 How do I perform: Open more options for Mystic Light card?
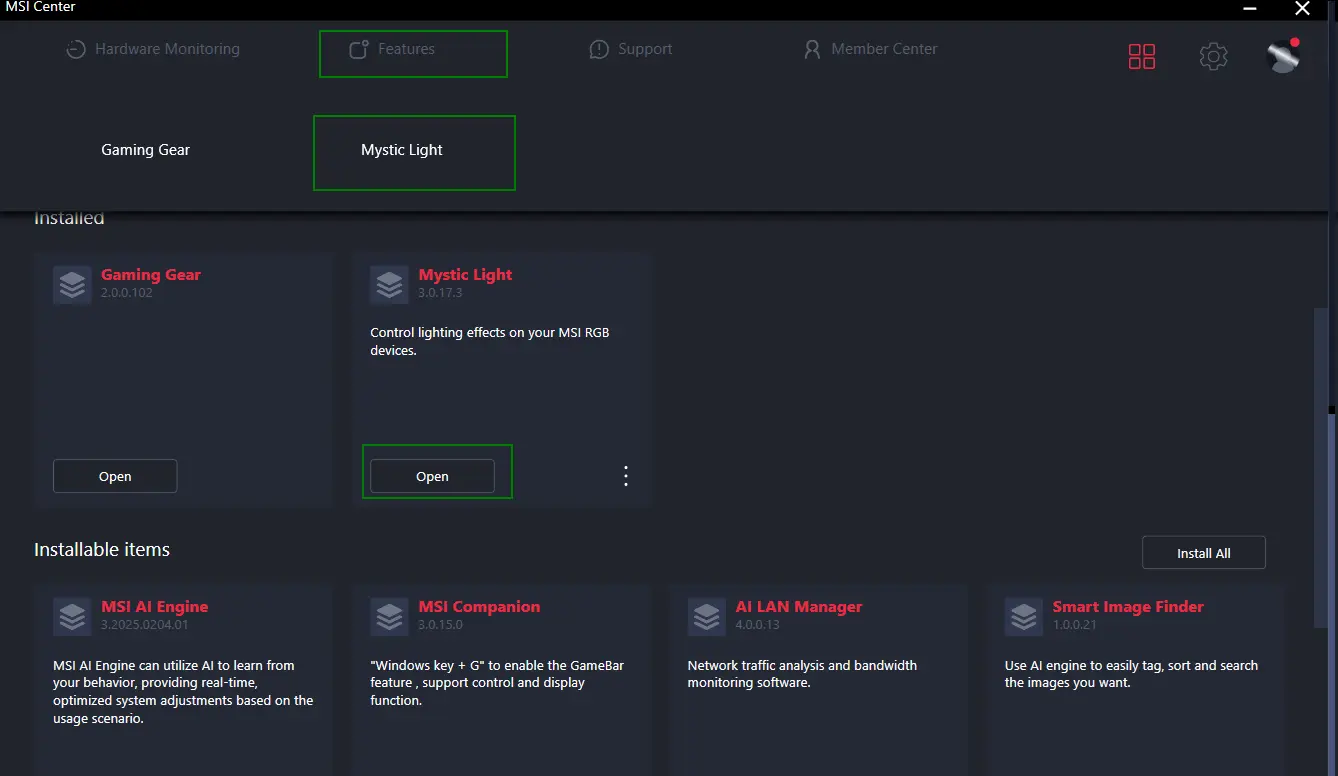point(626,476)
